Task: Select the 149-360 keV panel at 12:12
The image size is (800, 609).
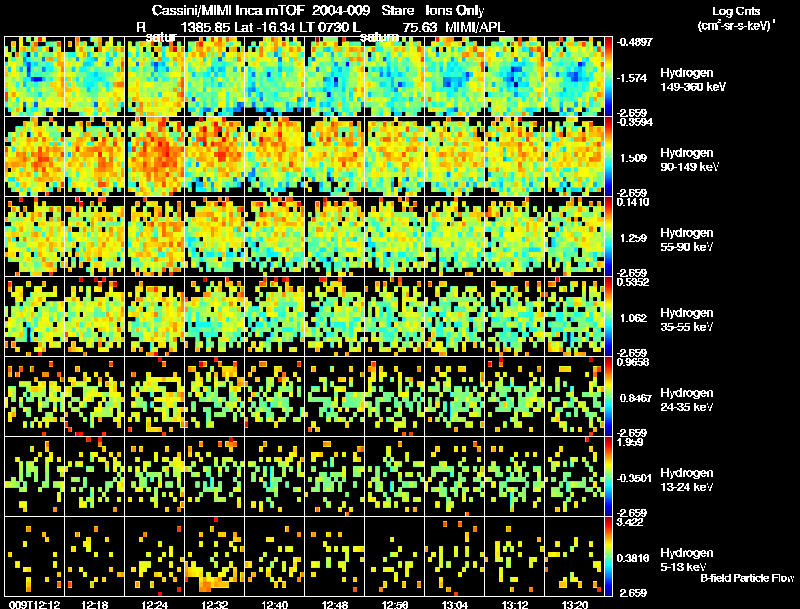Action: tap(35, 77)
